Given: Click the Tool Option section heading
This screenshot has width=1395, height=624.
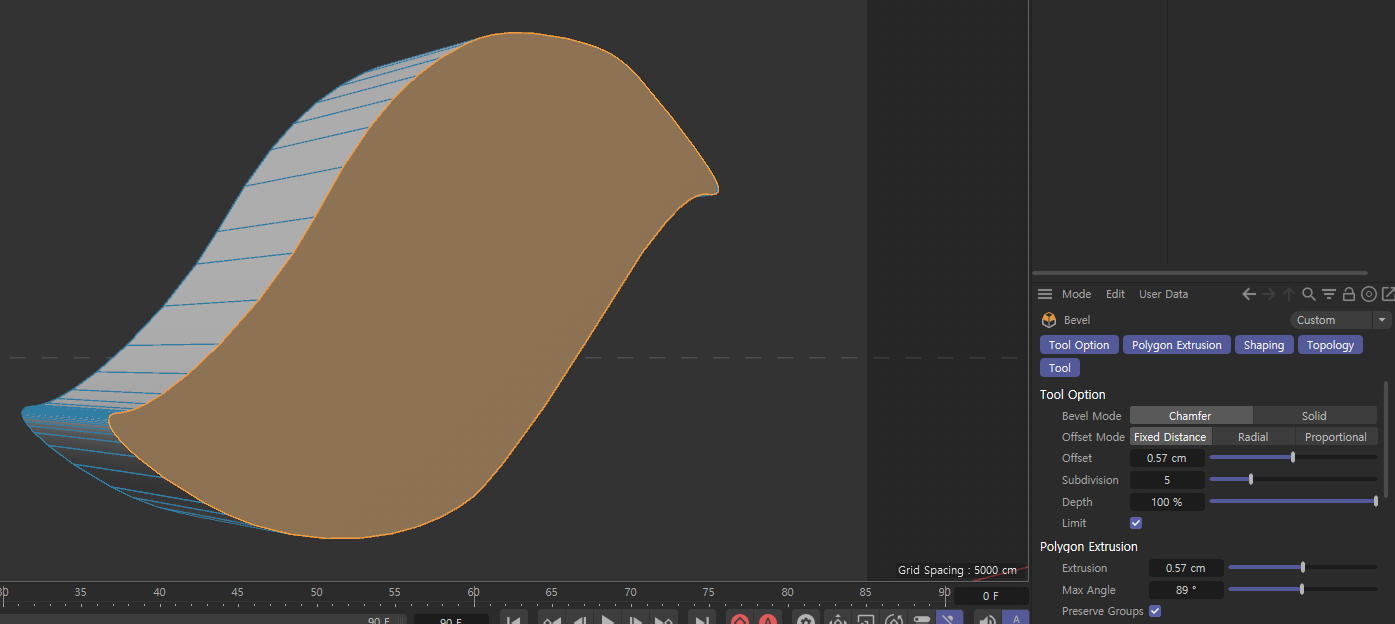Looking at the screenshot, I should 1072,395.
